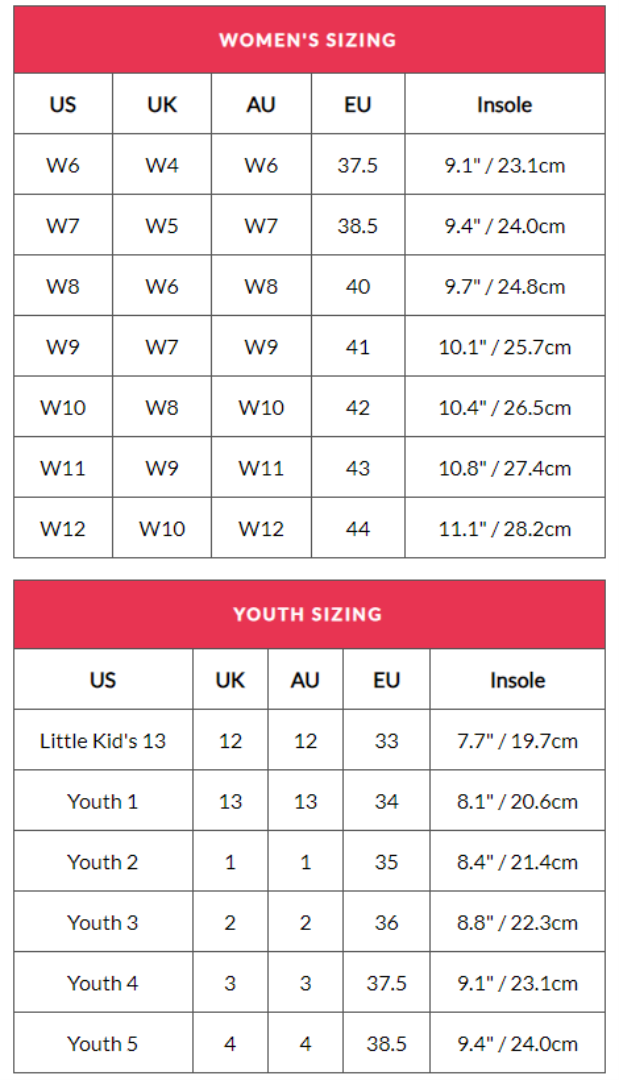Image resolution: width=619 pixels, height=1080 pixels.
Task: Click the Insole column header in women's table
Action: coord(504,105)
